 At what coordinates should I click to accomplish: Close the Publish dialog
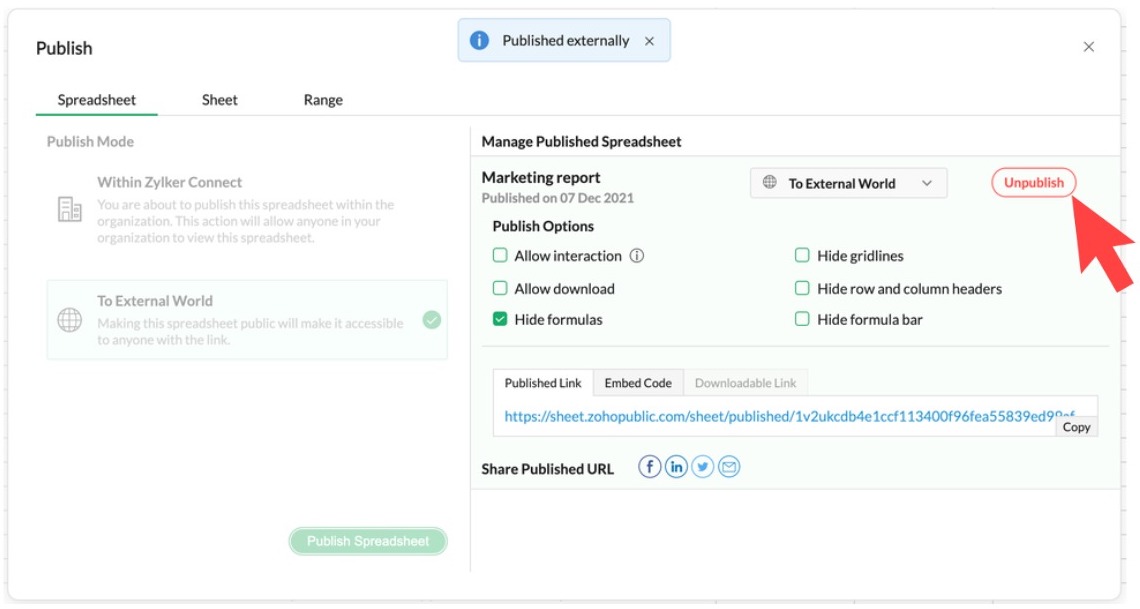1089,47
